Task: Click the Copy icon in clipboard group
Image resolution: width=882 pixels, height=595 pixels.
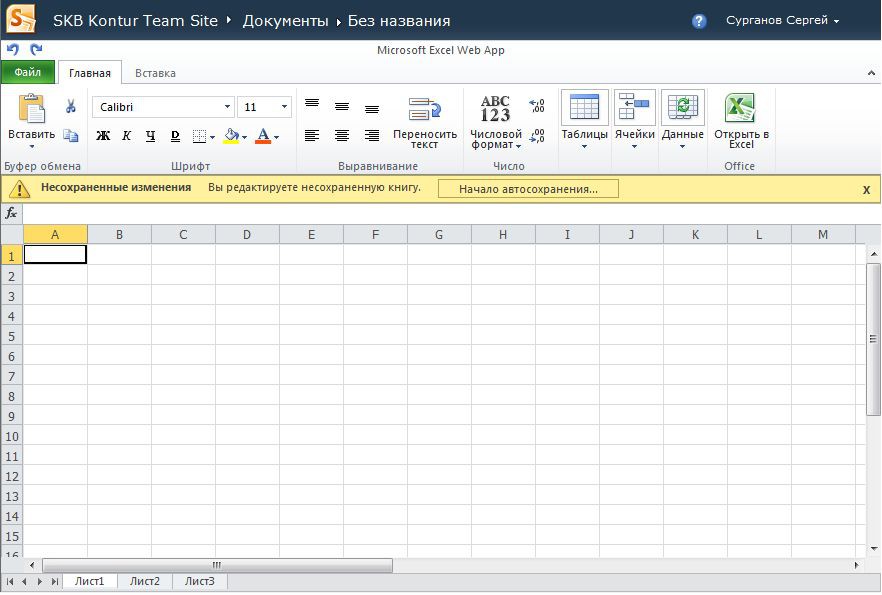Action: click(71, 135)
